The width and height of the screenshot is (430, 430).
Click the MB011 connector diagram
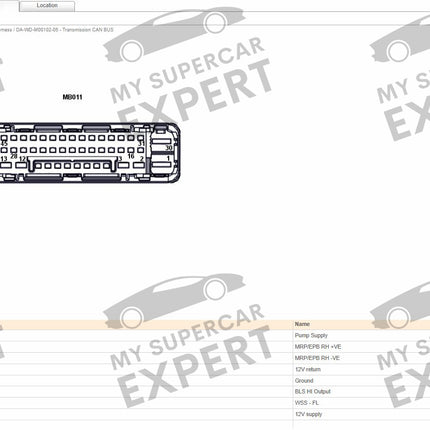tap(89, 153)
